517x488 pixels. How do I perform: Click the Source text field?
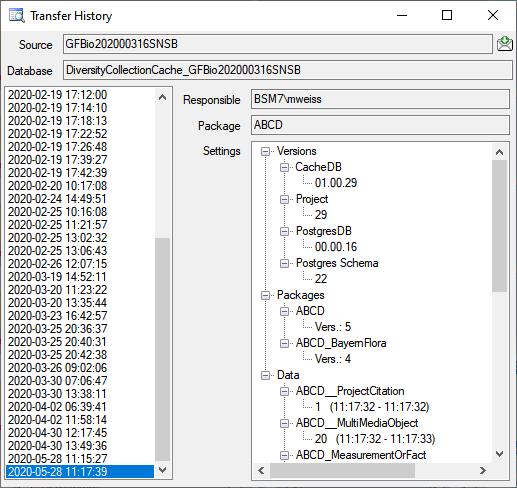click(x=278, y=44)
